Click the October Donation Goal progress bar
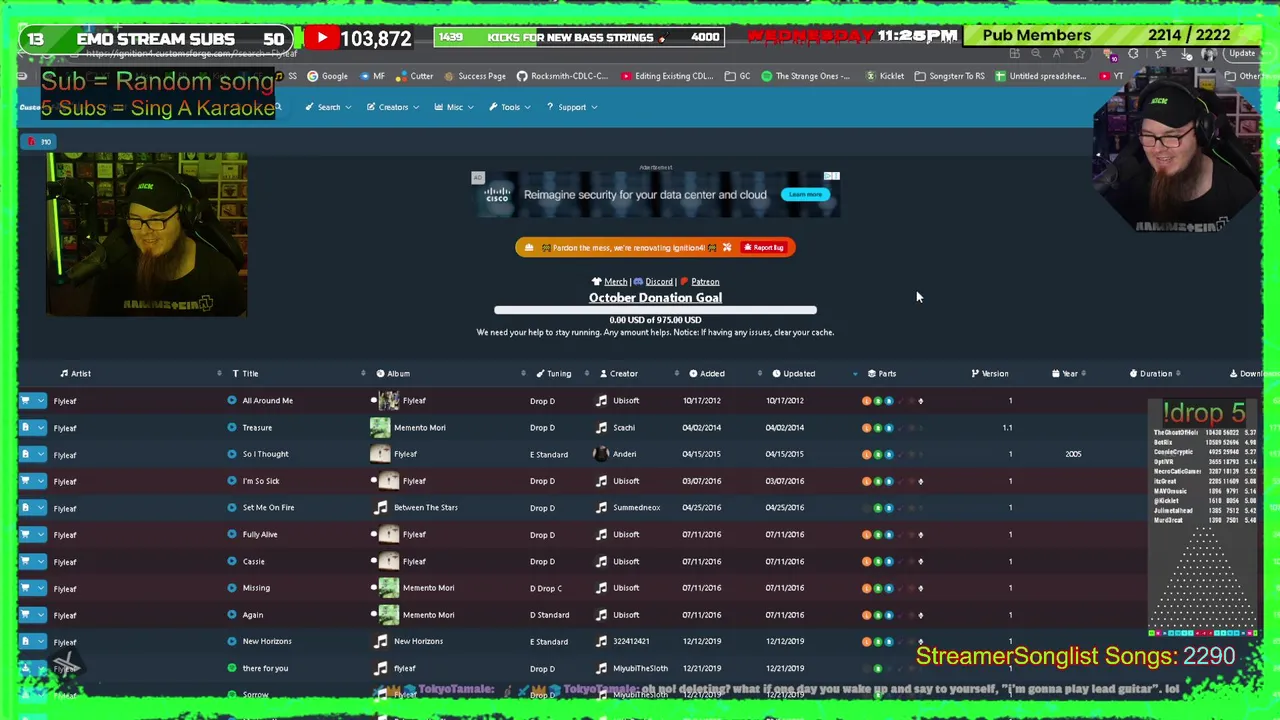 (x=655, y=310)
